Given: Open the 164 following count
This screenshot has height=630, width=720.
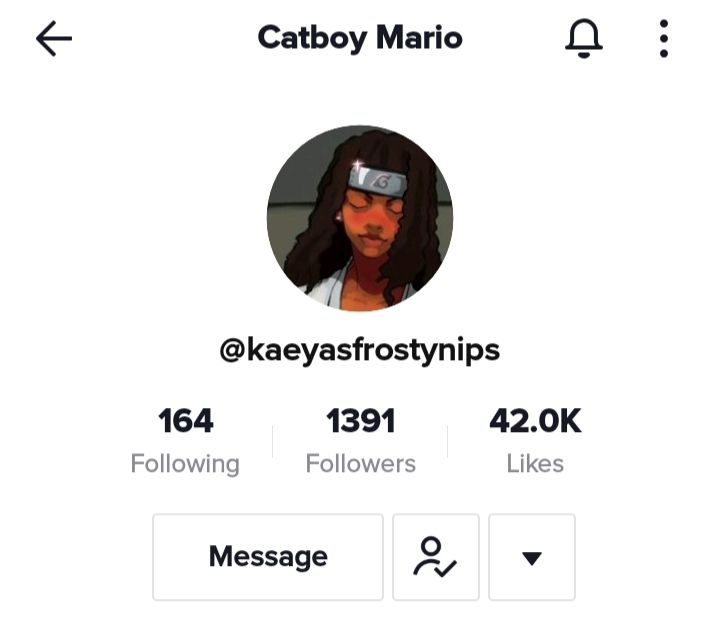Looking at the screenshot, I should (x=186, y=421).
